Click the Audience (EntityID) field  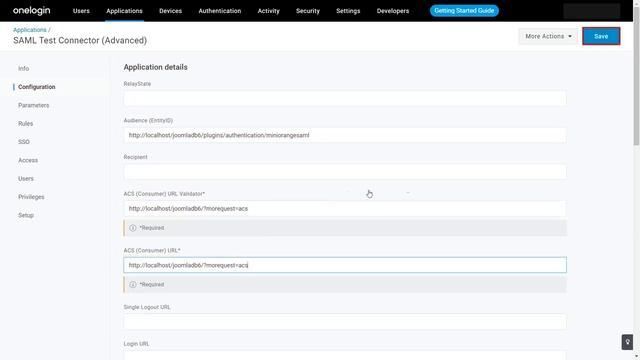(x=345, y=135)
